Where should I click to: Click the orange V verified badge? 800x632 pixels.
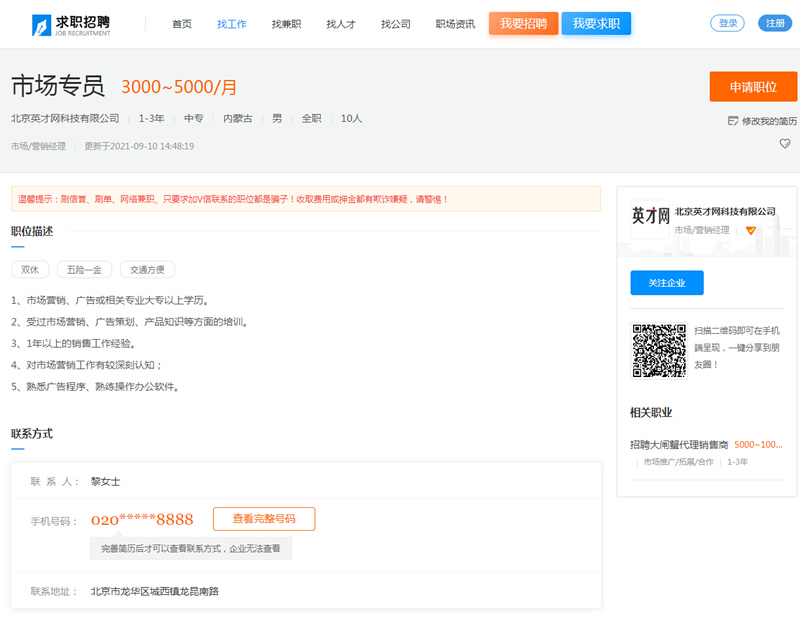751,230
